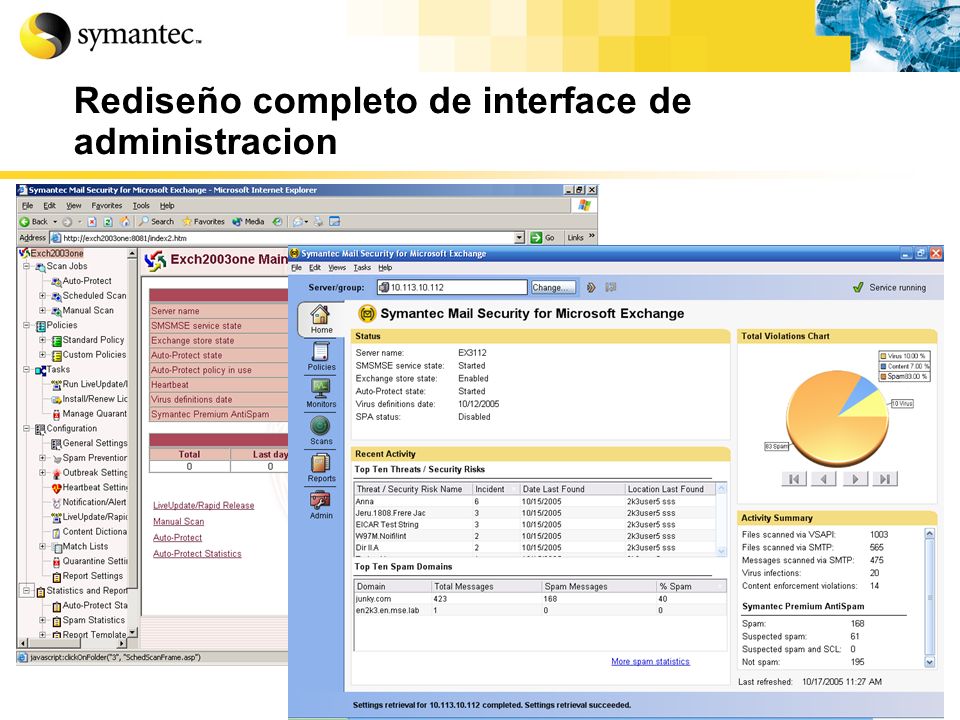The width and height of the screenshot is (960, 720).
Task: Jump to first chart with skip-back button
Action: tap(794, 479)
